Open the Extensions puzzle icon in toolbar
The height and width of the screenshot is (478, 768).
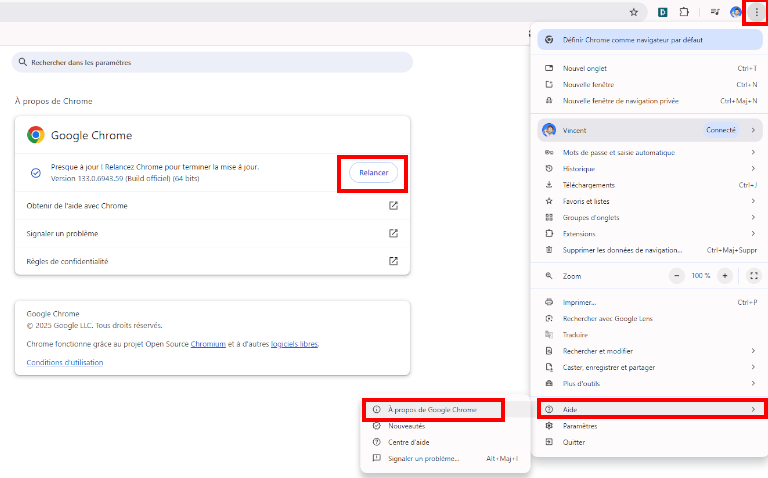tap(684, 12)
